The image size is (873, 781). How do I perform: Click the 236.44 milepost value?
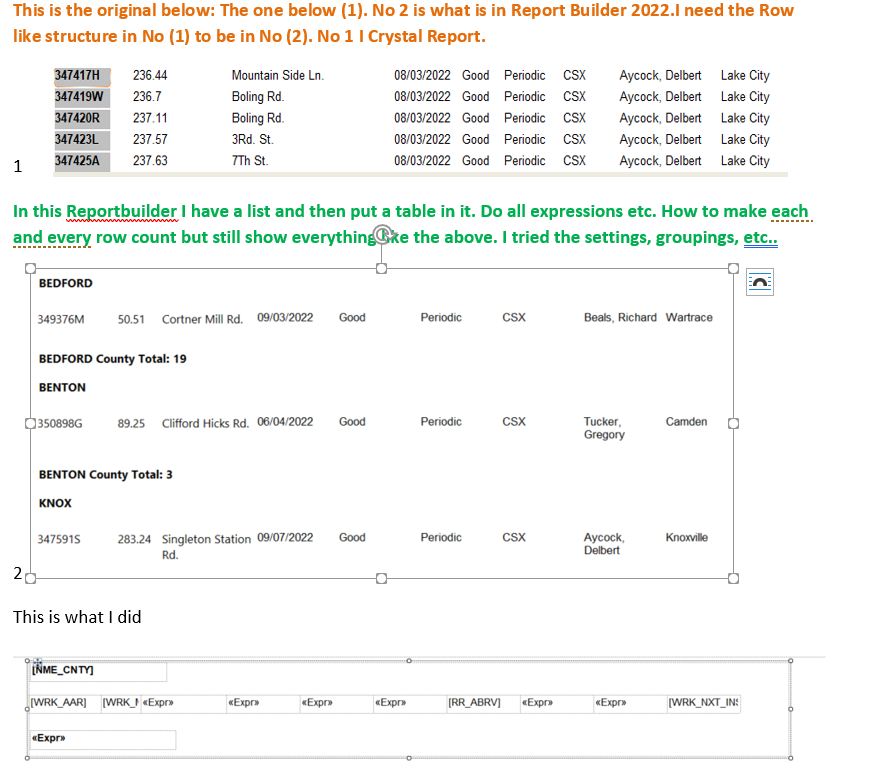coord(150,75)
